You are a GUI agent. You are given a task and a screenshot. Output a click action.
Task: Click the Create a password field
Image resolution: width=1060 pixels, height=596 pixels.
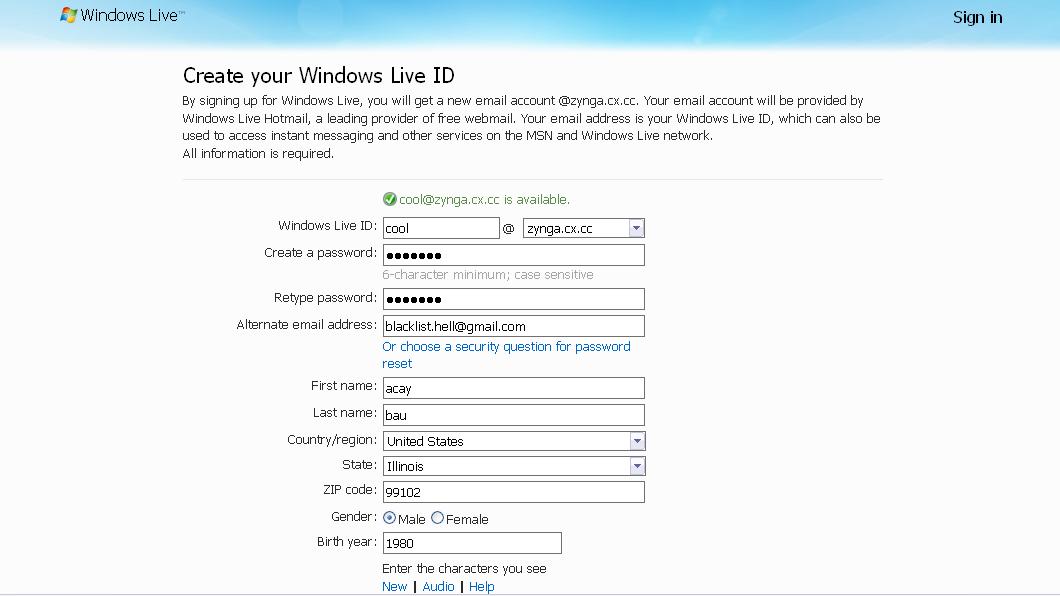[x=514, y=255]
